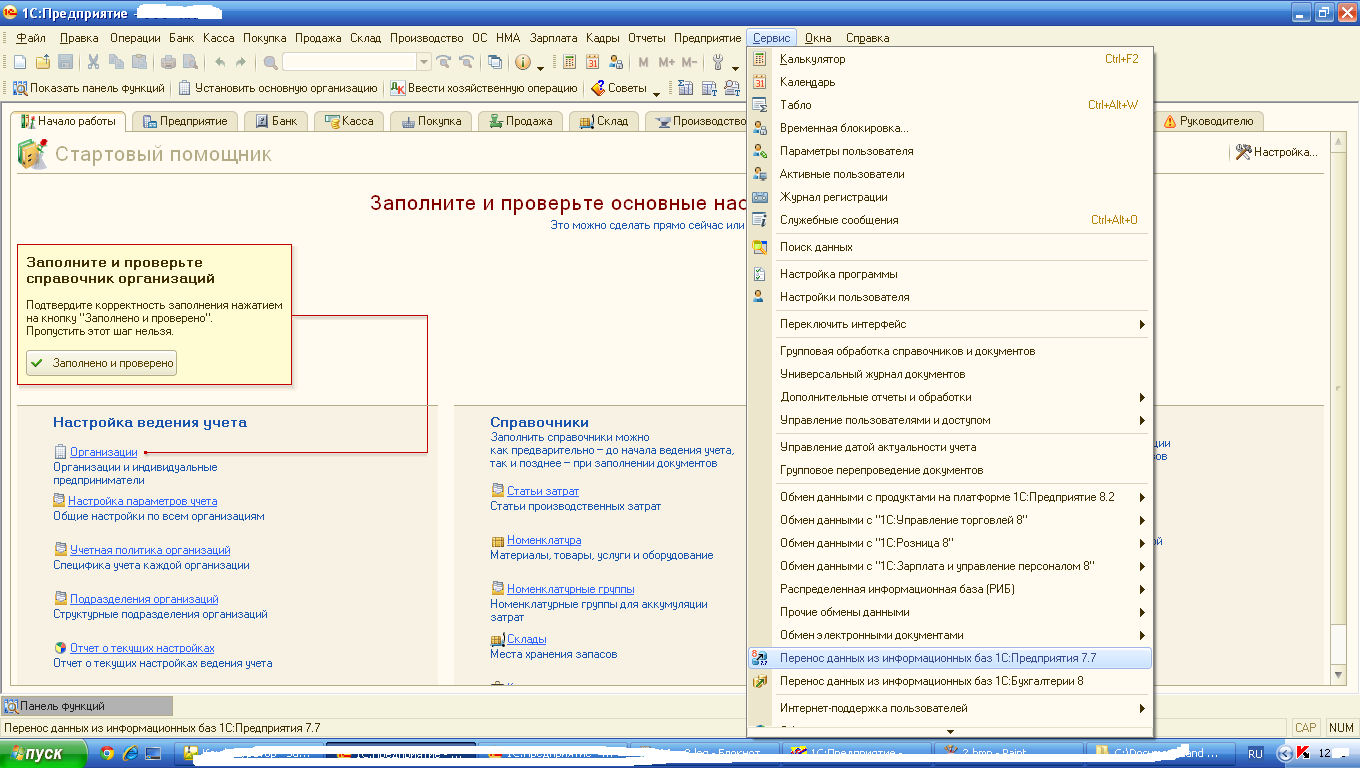The width and height of the screenshot is (1360, 768).
Task: Click the Журнал регистрации menu icon
Action: tap(760, 197)
